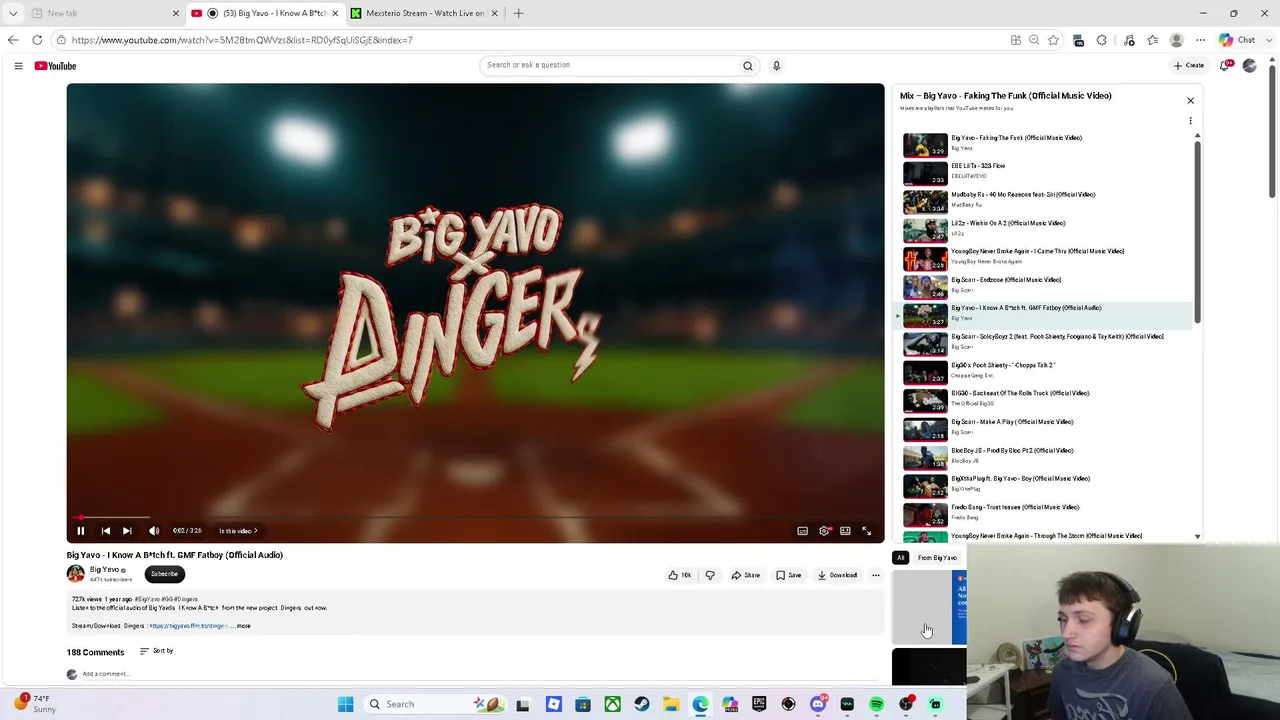The width and height of the screenshot is (1280, 720).
Task: Enter fullscreen video mode
Action: [x=867, y=531]
